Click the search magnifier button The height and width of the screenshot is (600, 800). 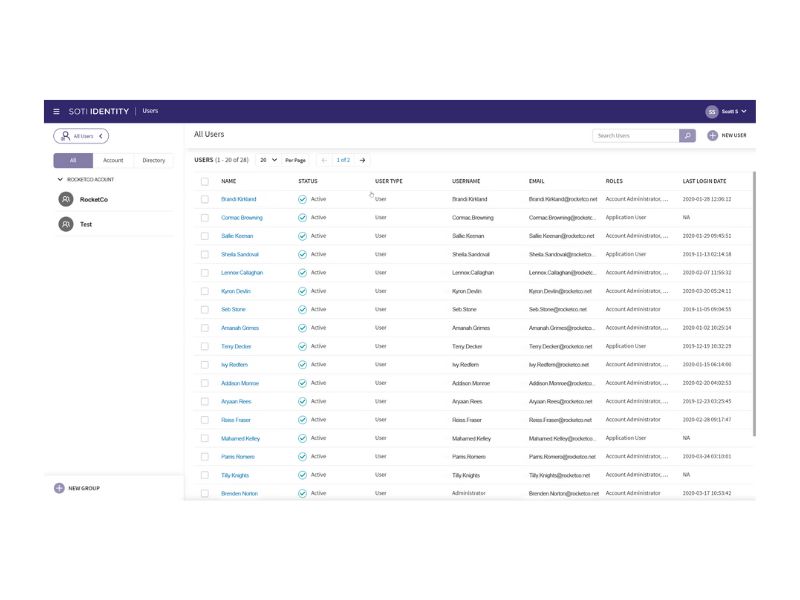687,136
